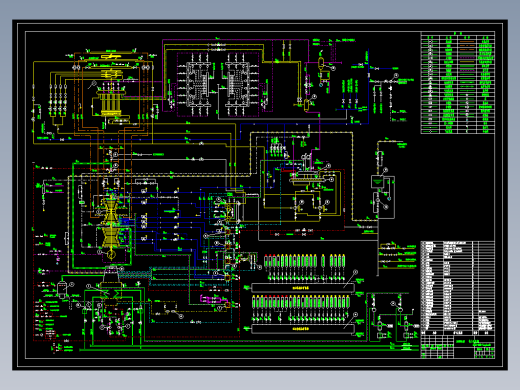The width and height of the screenshot is (520, 390).
Task: Click the title block in the bottom-right corner
Action: click(458, 347)
